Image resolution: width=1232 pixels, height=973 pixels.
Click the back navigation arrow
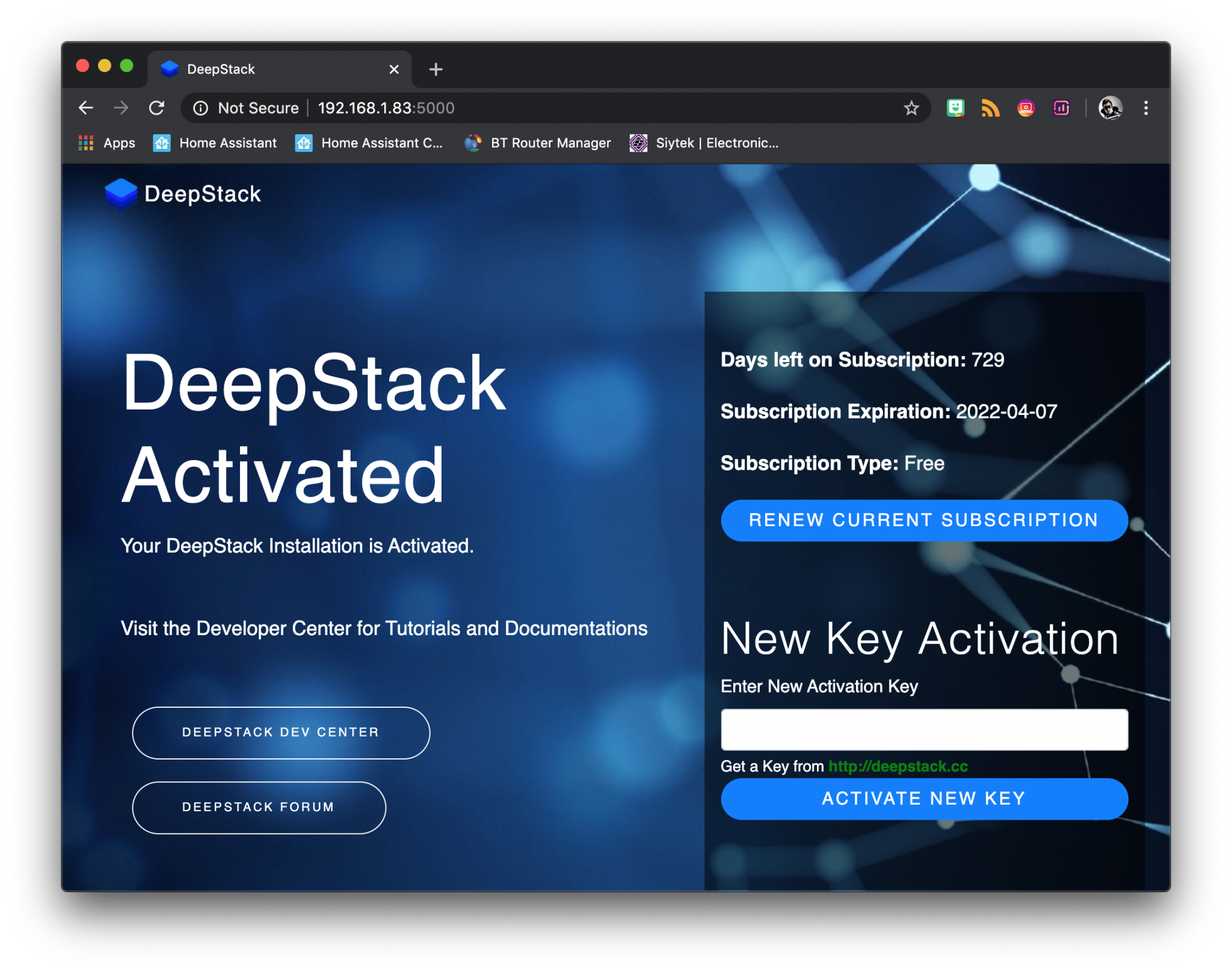pos(86,108)
